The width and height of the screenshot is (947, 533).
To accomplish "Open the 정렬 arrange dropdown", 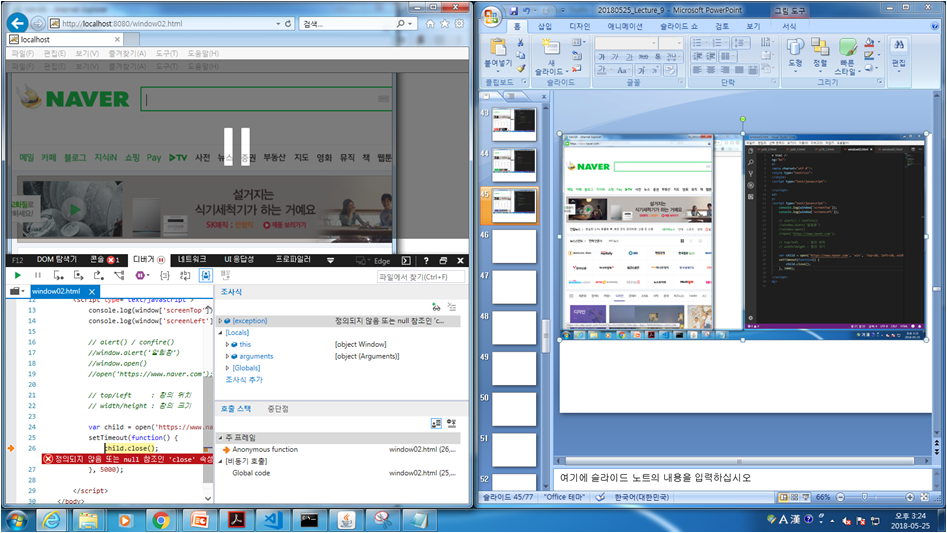I will pos(820,53).
